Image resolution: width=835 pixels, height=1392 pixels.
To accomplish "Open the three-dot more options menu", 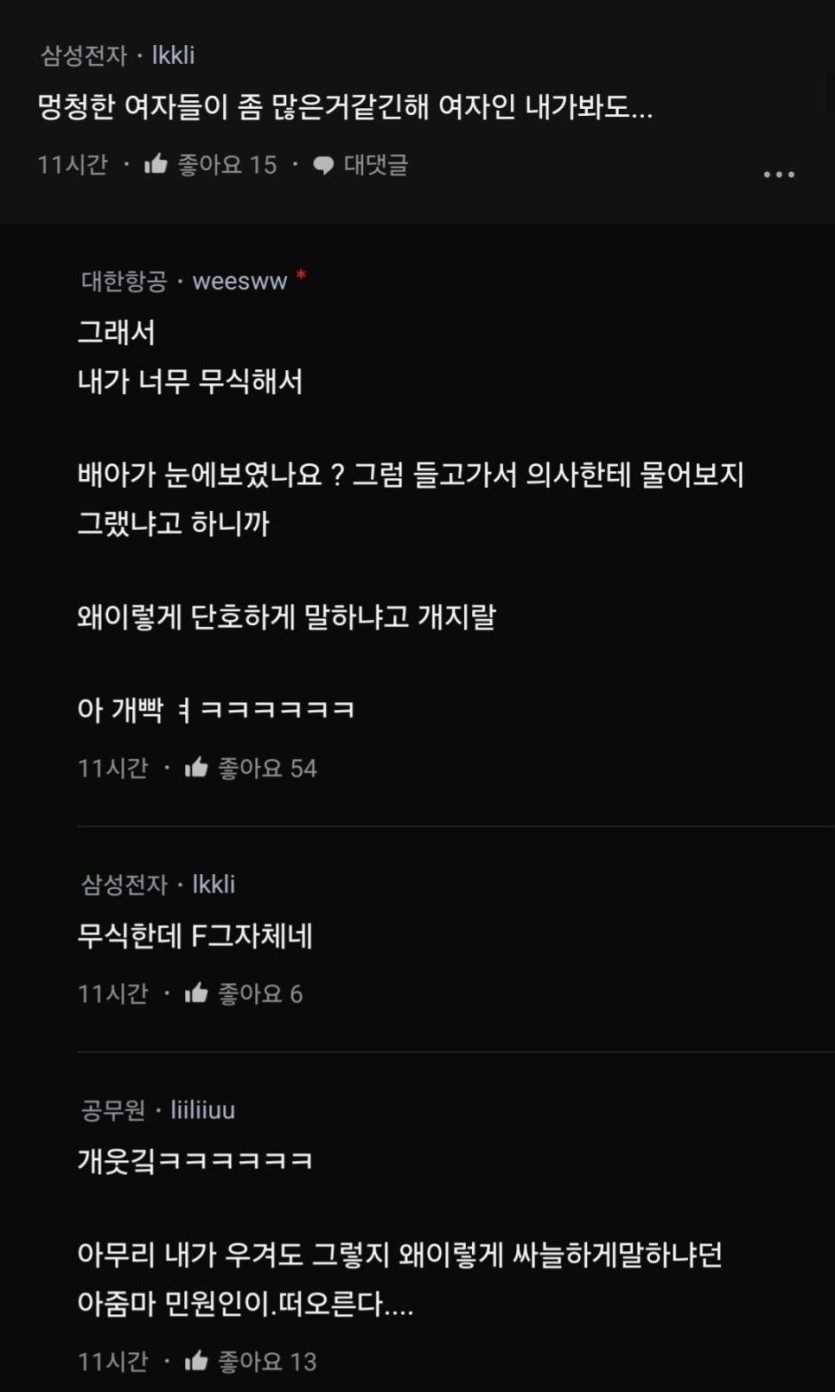I will (x=779, y=175).
